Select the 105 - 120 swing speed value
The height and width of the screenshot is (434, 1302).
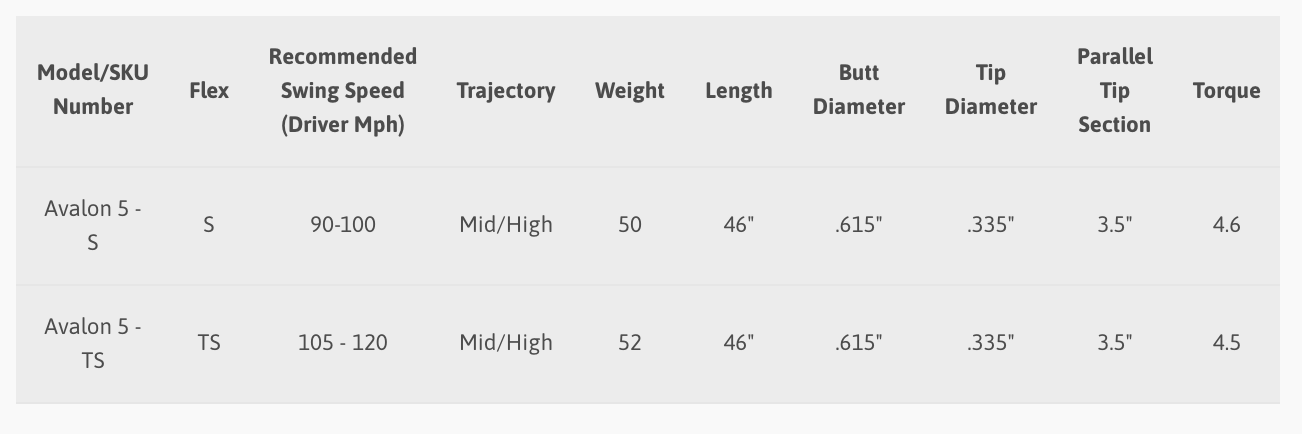343,342
